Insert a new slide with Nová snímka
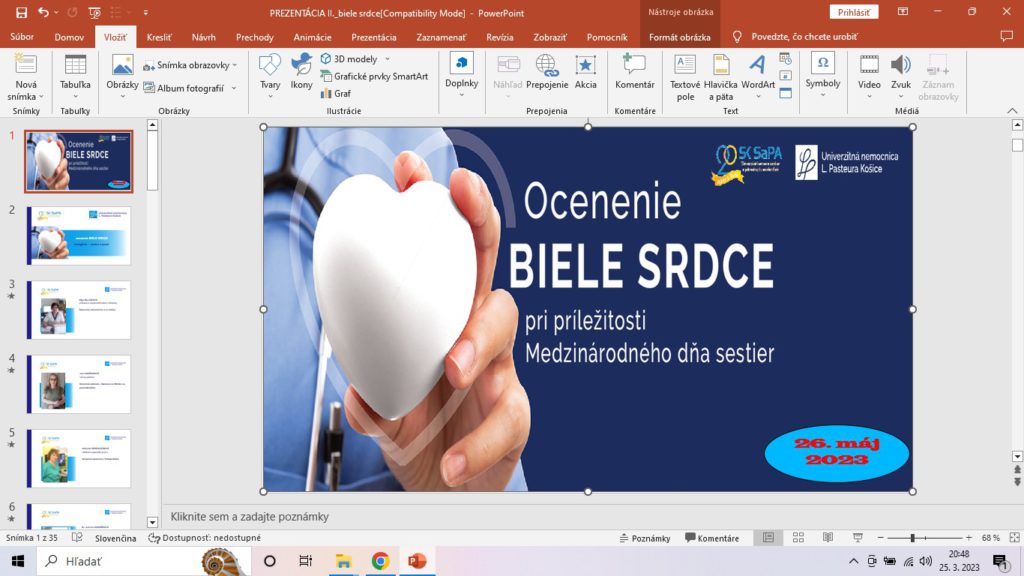 pos(26,75)
